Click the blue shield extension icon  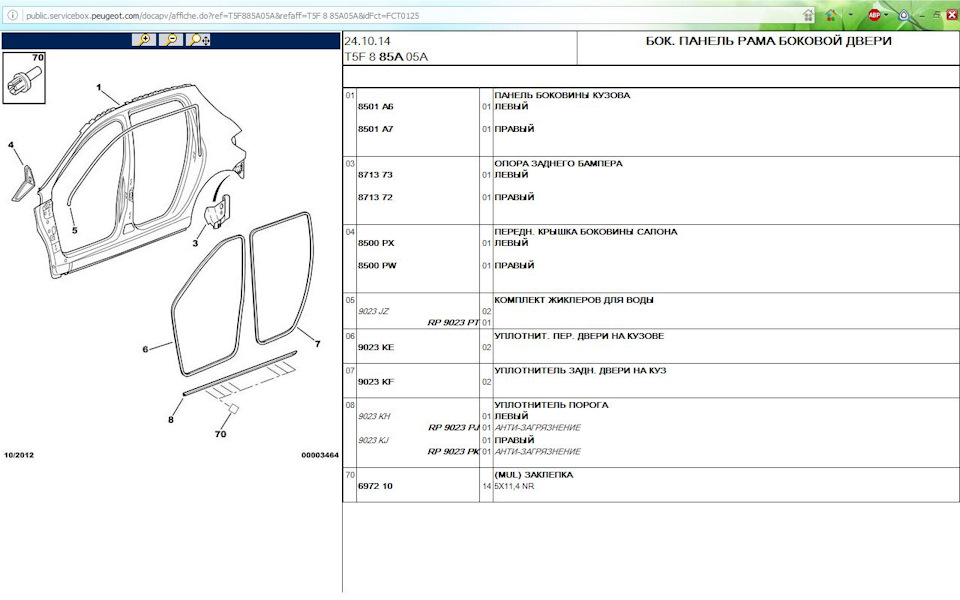point(904,15)
